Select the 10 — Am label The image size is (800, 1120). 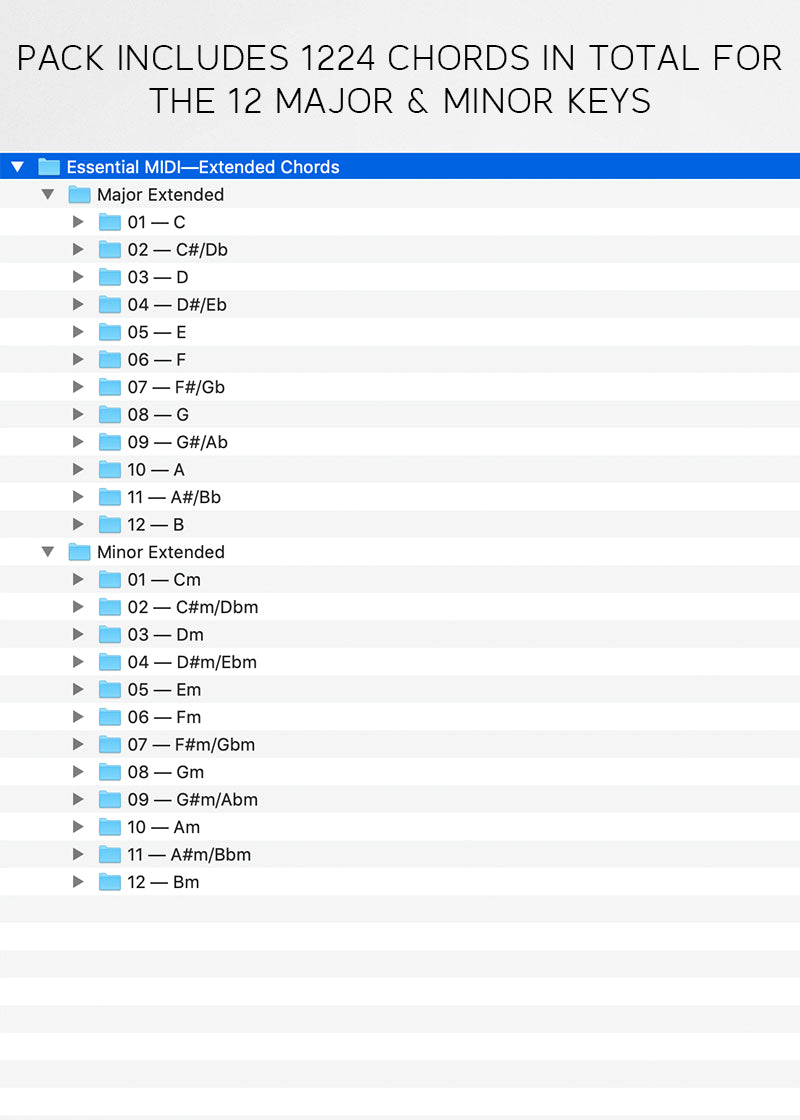[x=164, y=827]
